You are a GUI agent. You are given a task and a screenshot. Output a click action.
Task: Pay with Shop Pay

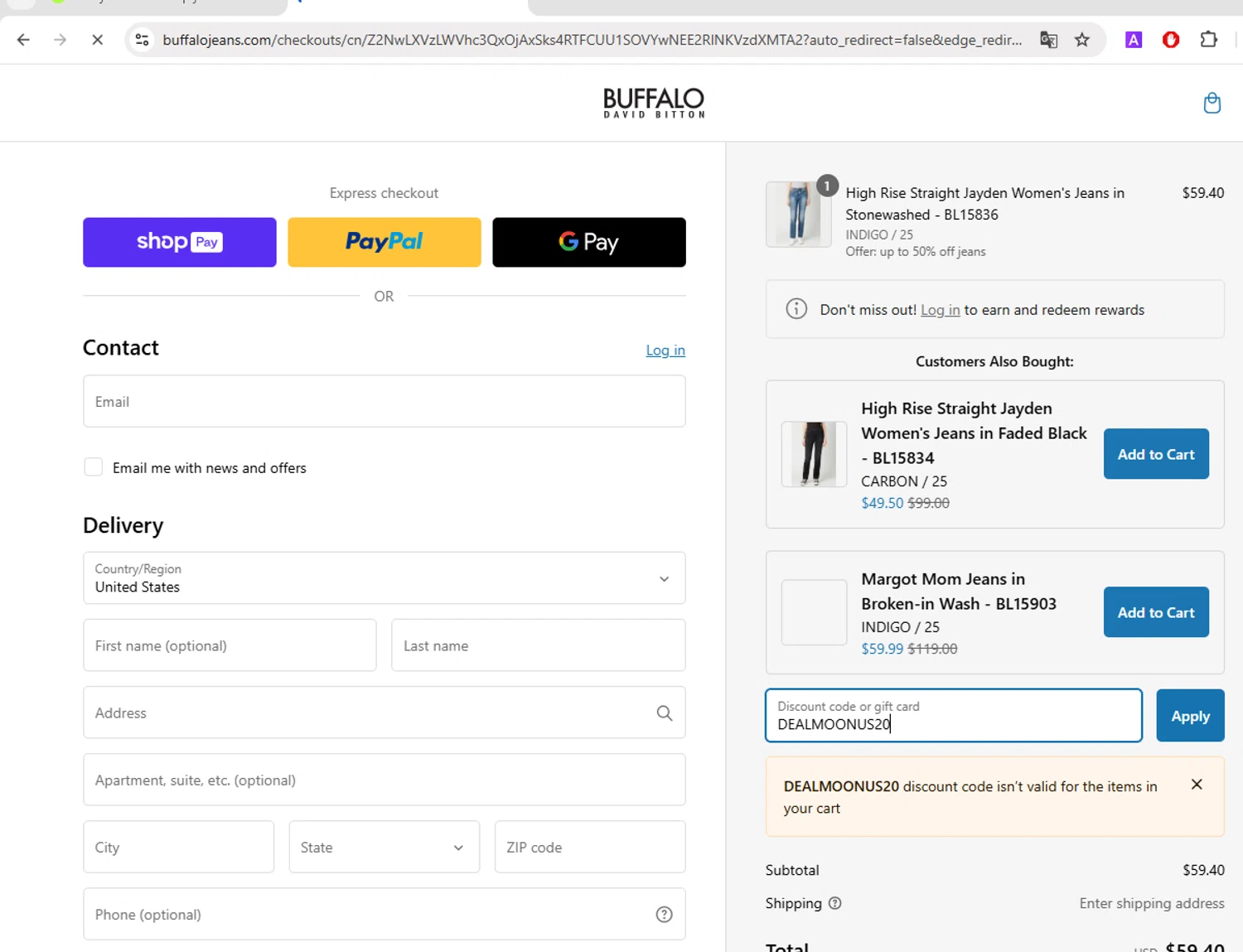[180, 242]
